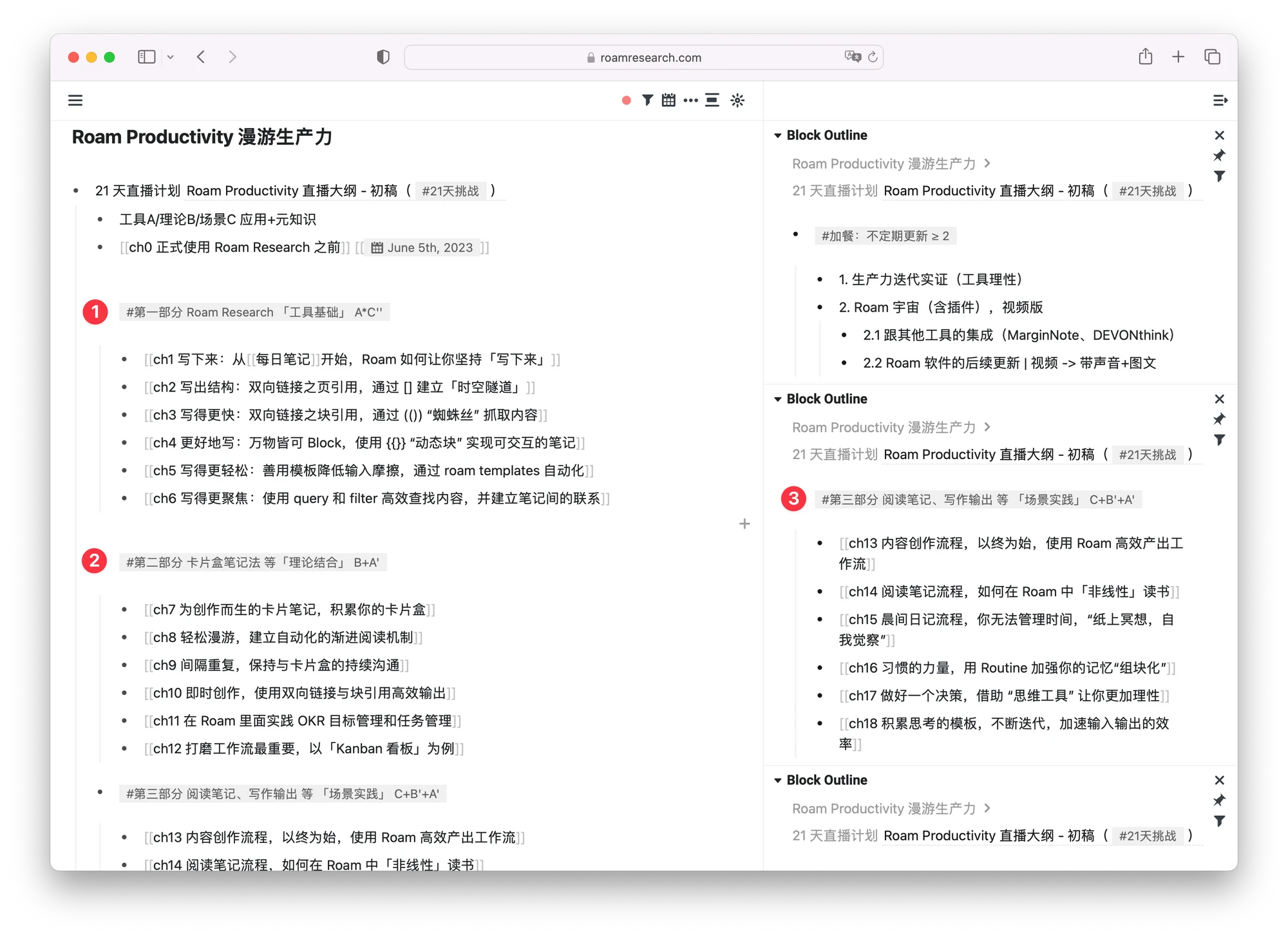Click the sun theme icon in the top bar
This screenshot has width=1288, height=937.
737,100
